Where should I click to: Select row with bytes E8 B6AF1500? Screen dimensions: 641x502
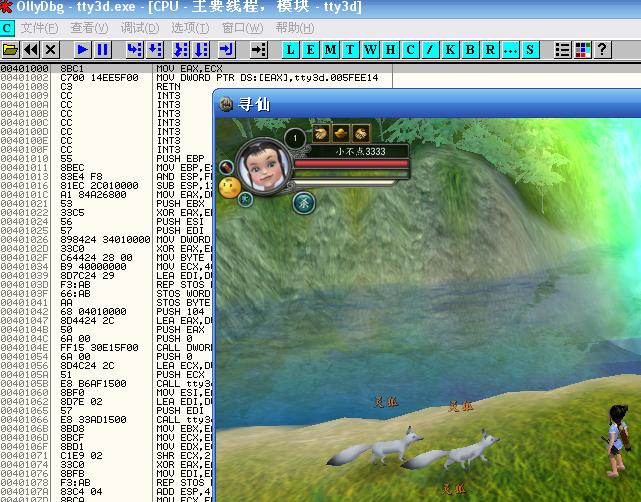pos(106,383)
